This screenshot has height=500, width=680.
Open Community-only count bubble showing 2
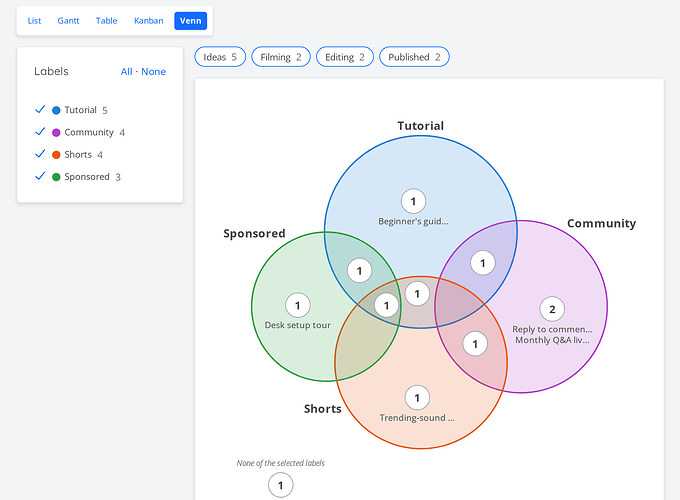pos(552,309)
